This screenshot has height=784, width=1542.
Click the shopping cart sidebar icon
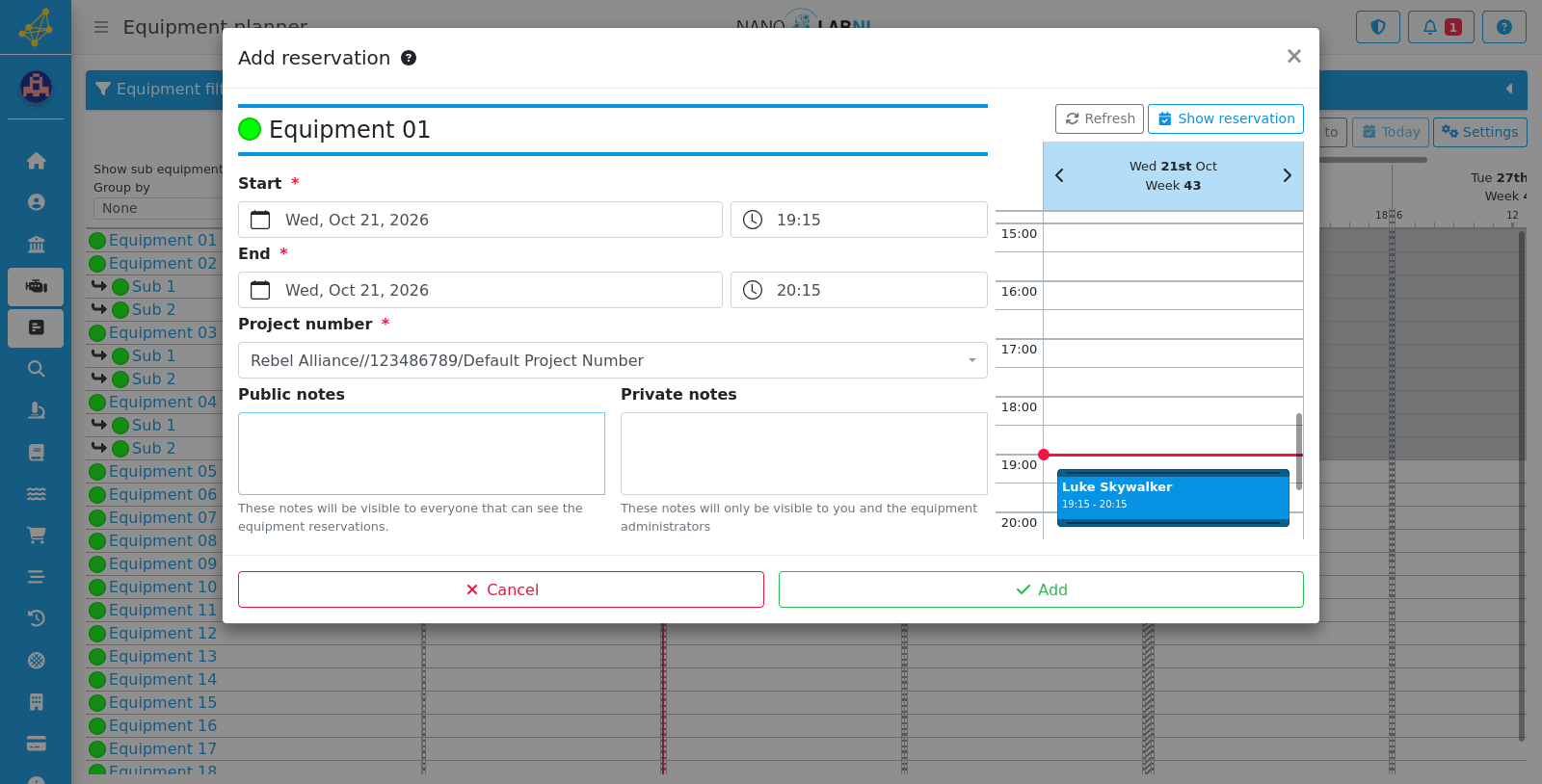pyautogui.click(x=36, y=536)
